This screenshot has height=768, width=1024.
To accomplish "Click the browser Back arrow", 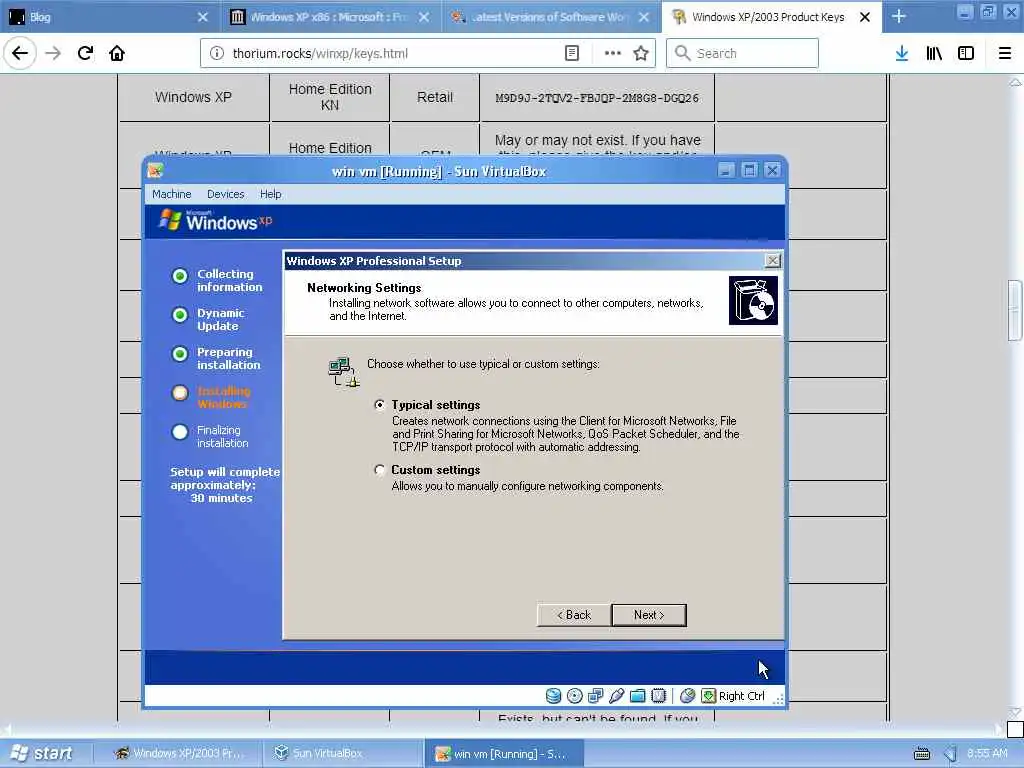I will tap(20, 53).
